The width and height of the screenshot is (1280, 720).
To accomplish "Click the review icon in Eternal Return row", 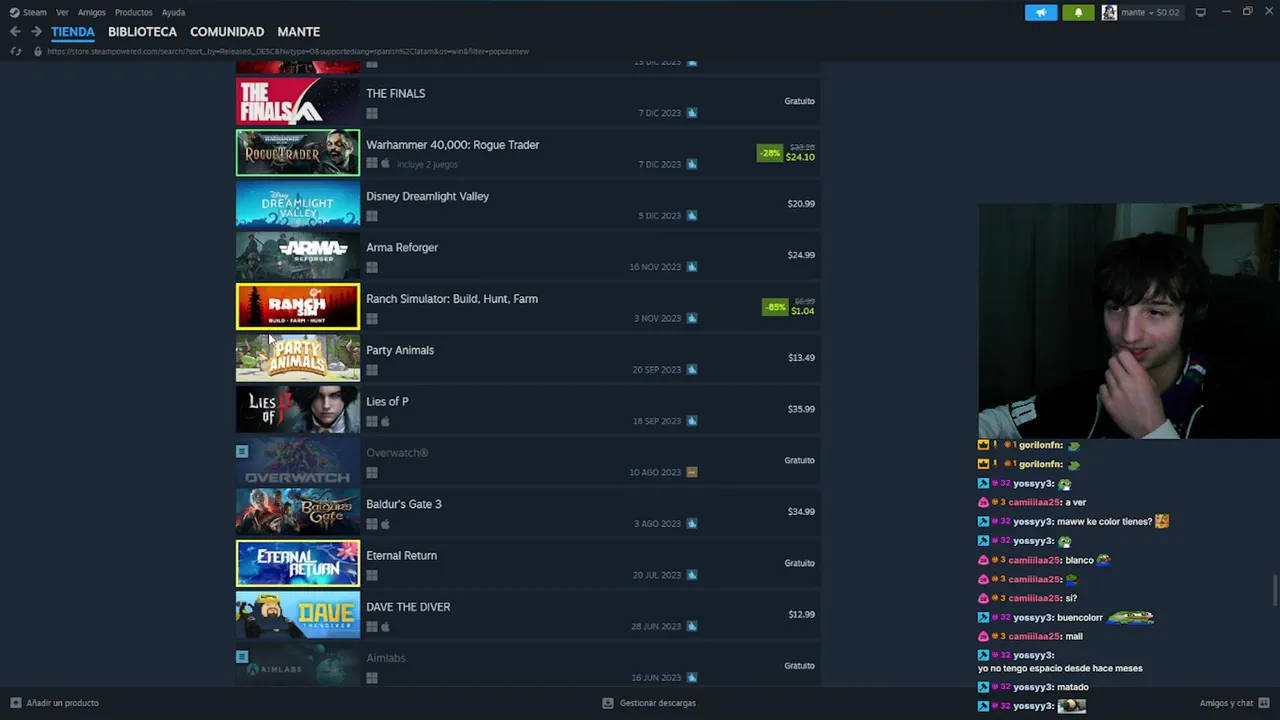I will pyautogui.click(x=692, y=575).
